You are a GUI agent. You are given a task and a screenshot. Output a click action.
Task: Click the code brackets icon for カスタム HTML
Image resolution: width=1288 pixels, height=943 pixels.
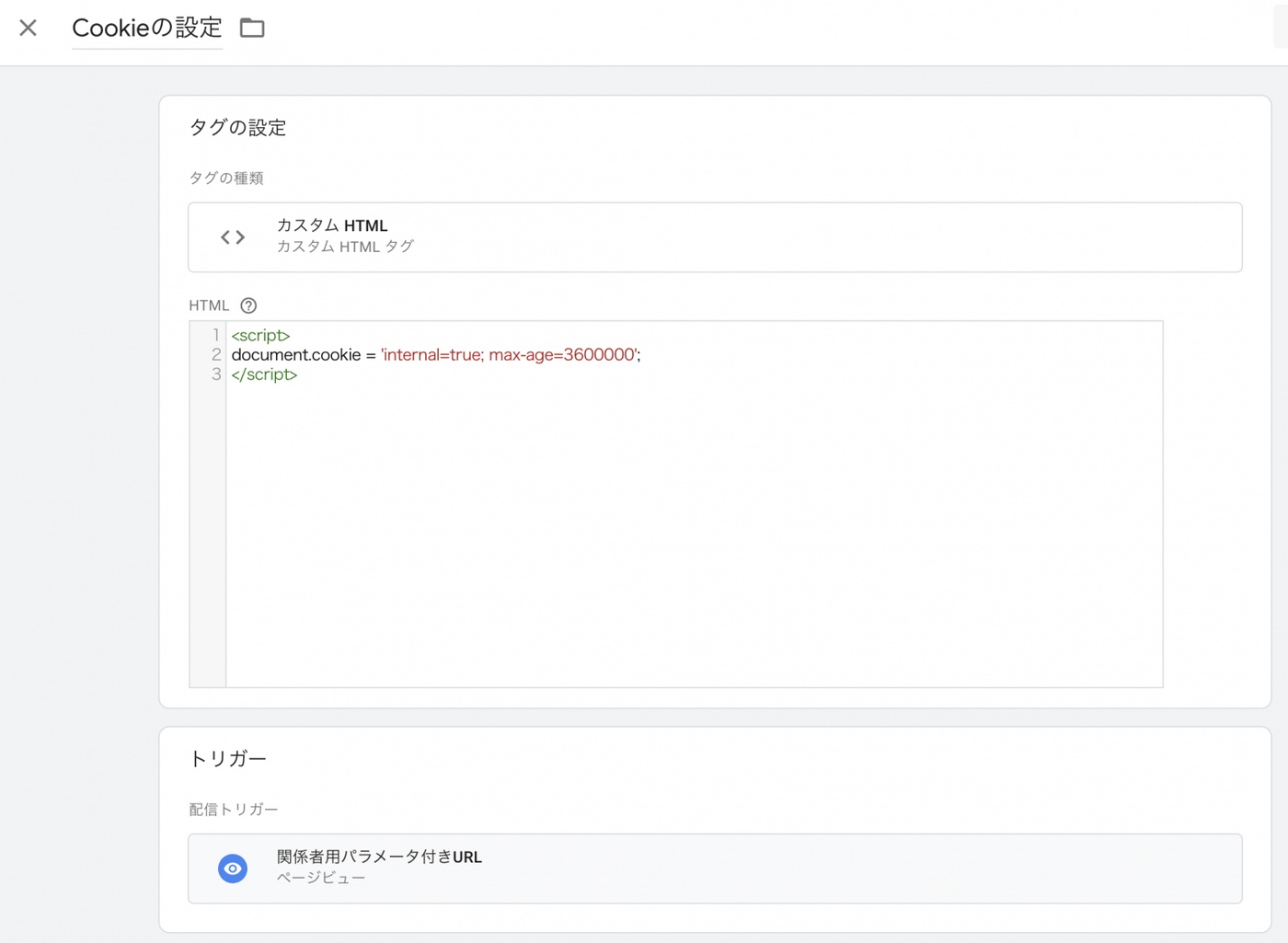point(233,237)
